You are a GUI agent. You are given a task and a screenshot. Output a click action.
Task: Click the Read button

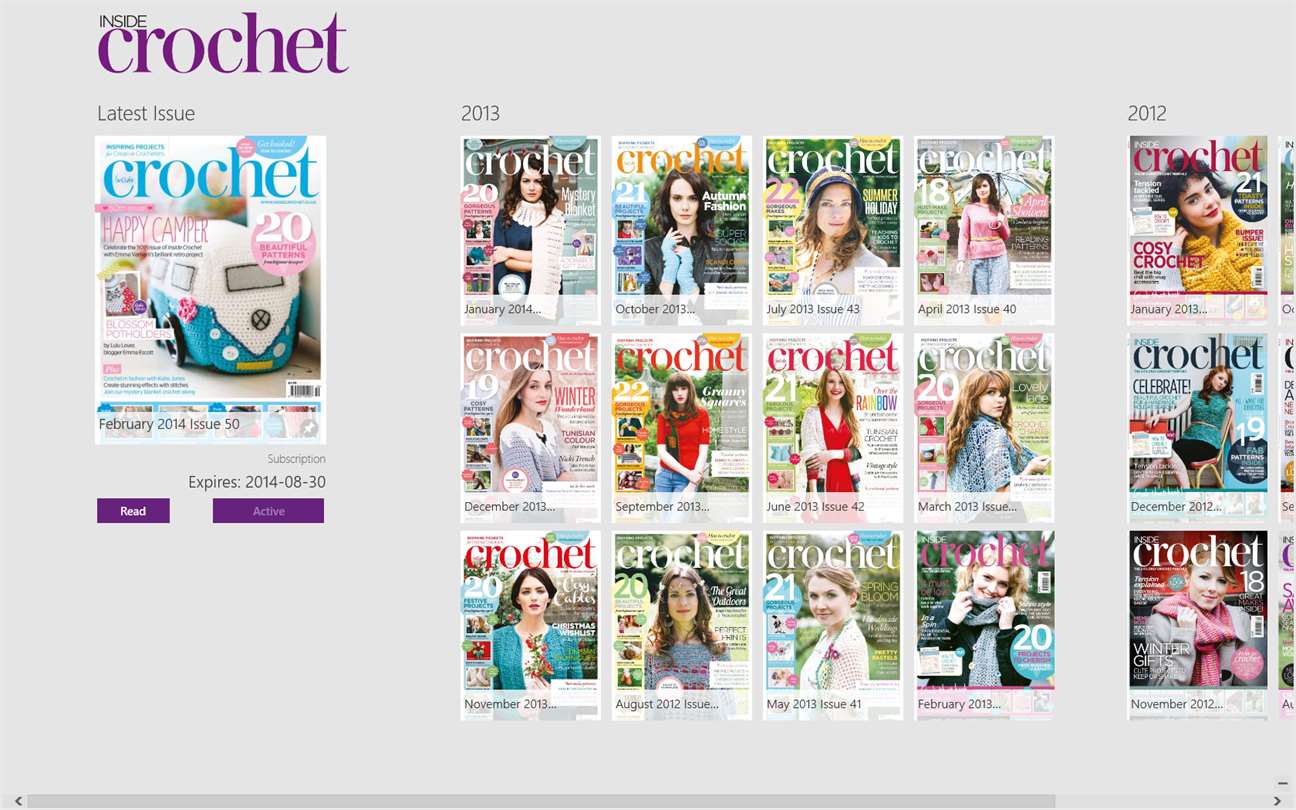click(133, 511)
